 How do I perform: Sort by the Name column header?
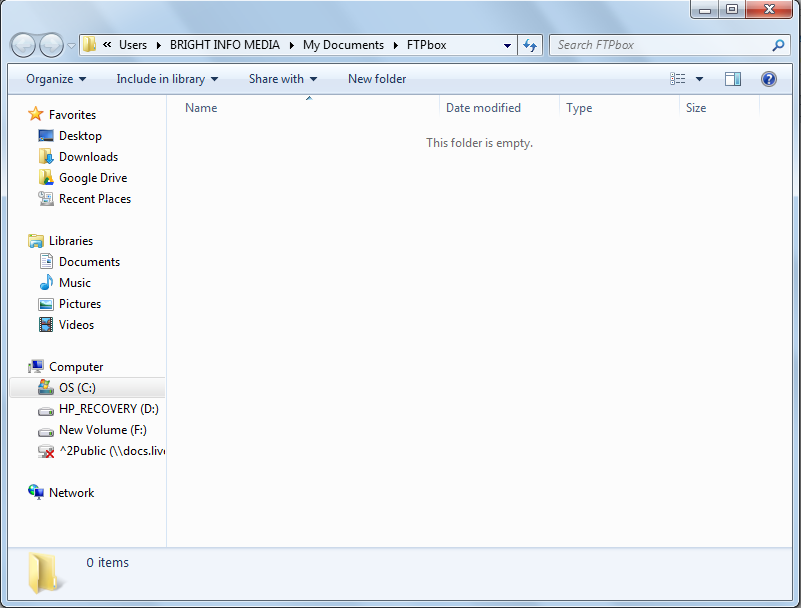303,108
